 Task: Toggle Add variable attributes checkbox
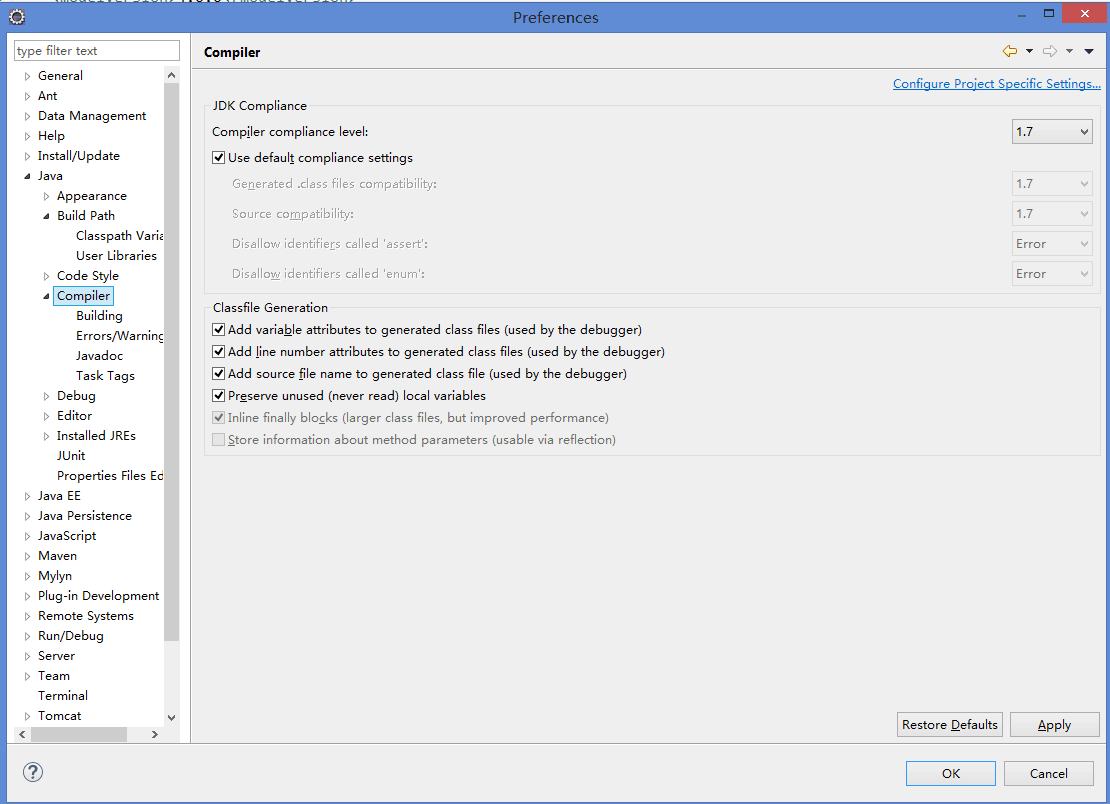coord(219,330)
